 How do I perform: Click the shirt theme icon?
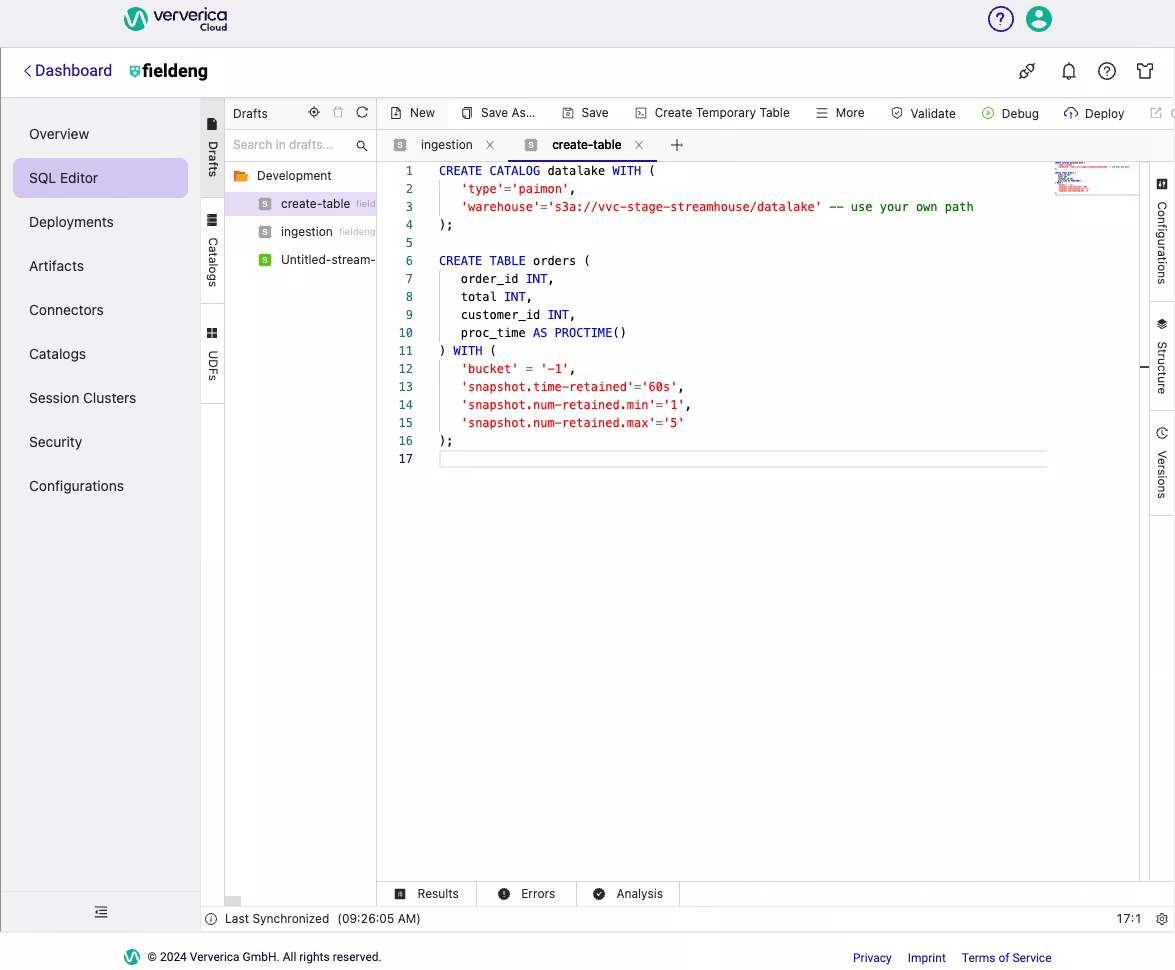click(1145, 71)
